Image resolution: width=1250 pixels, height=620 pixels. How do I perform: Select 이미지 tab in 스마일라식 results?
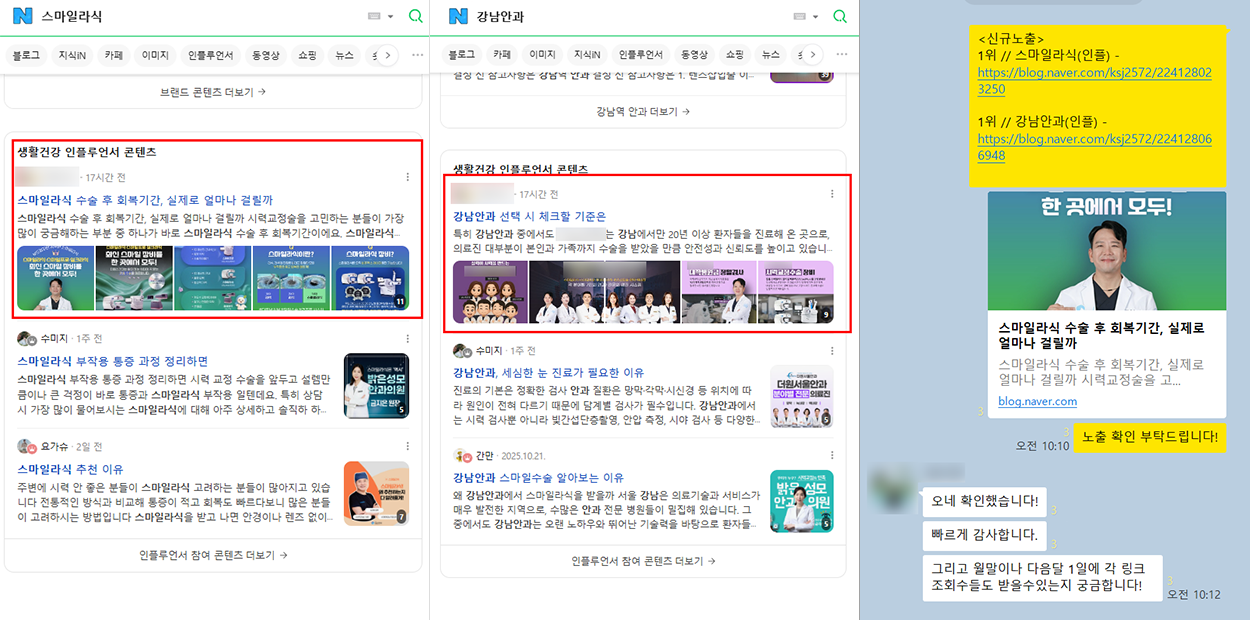click(155, 55)
